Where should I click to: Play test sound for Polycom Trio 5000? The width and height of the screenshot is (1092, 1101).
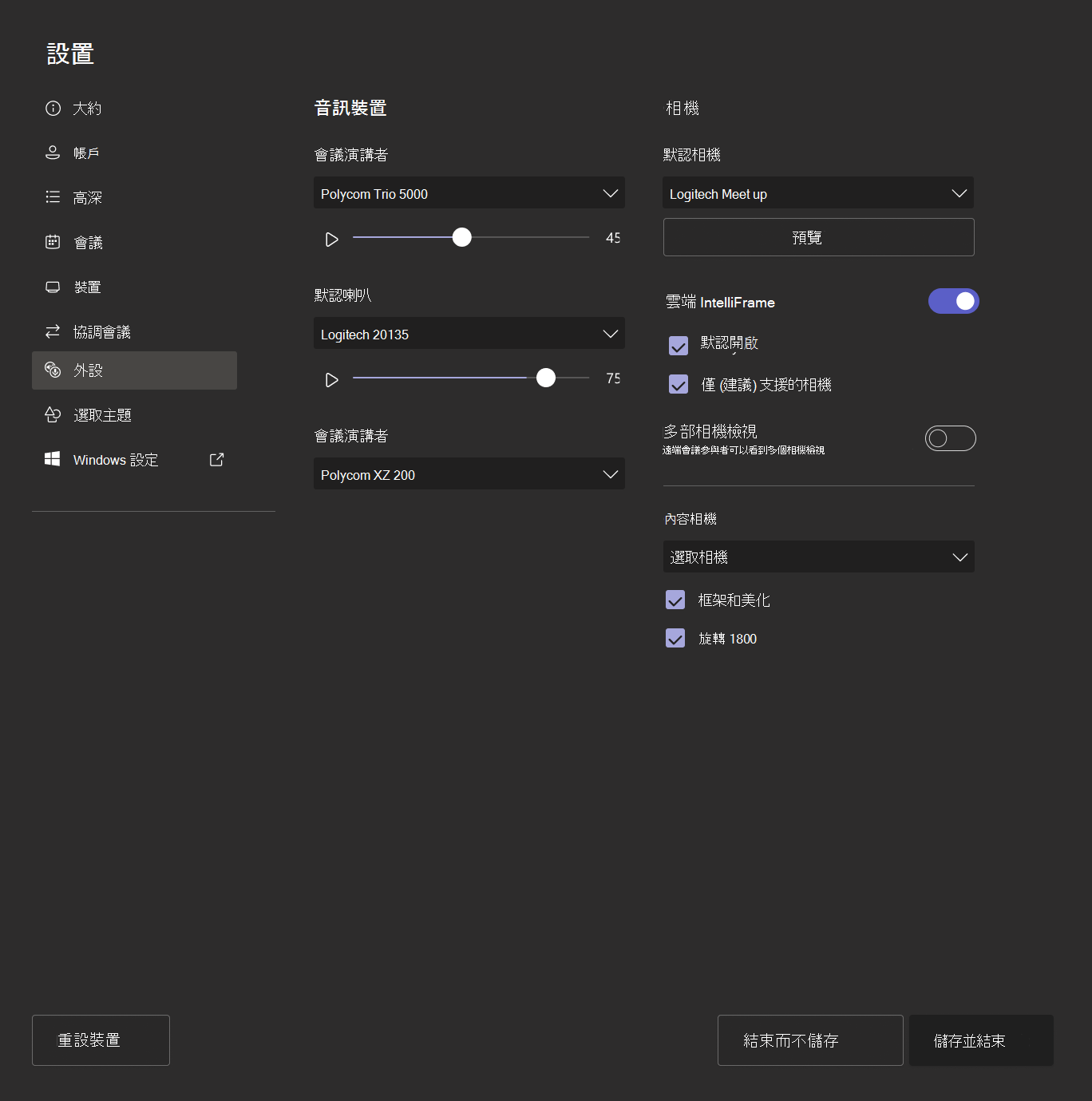pos(331,240)
